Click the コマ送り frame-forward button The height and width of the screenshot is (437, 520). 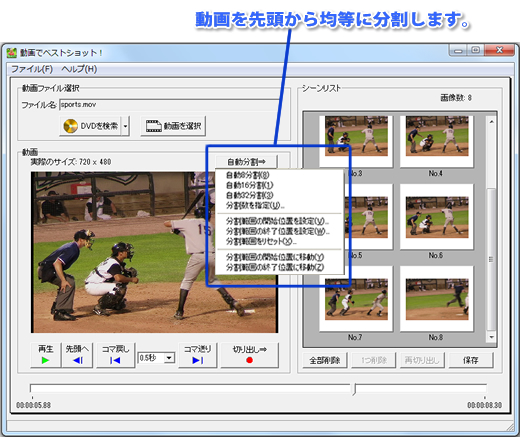198,355
